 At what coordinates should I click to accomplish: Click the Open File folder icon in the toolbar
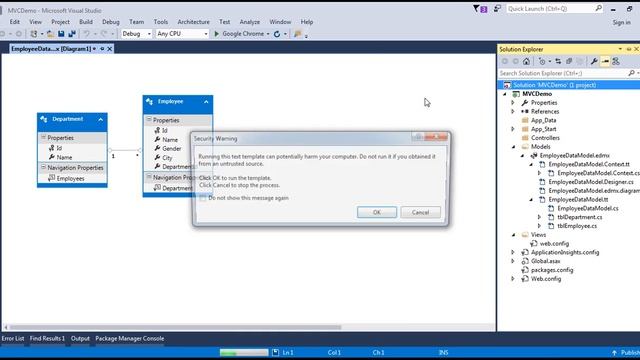50,34
